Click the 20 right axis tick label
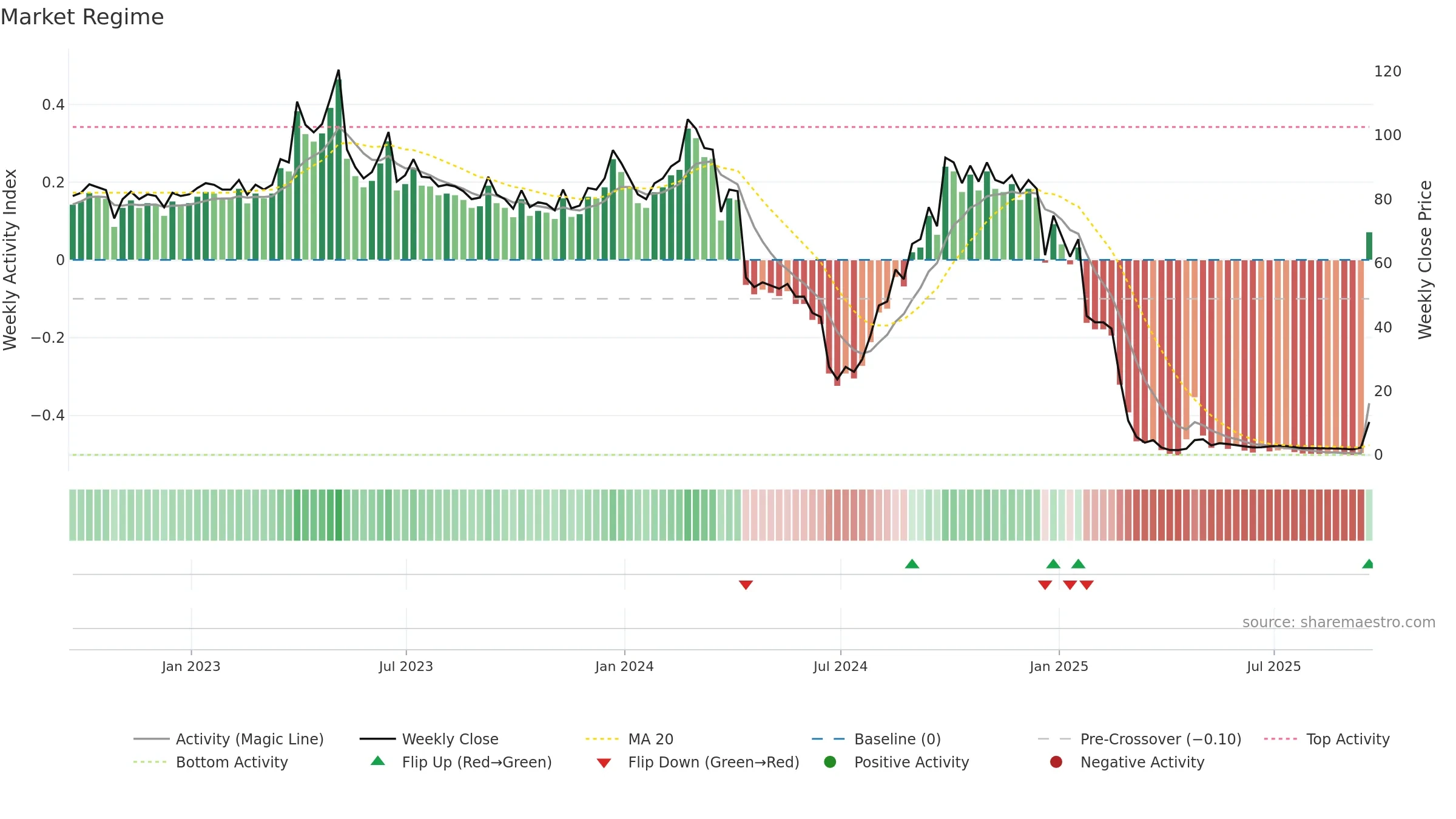The image size is (1456, 819). point(1383,391)
